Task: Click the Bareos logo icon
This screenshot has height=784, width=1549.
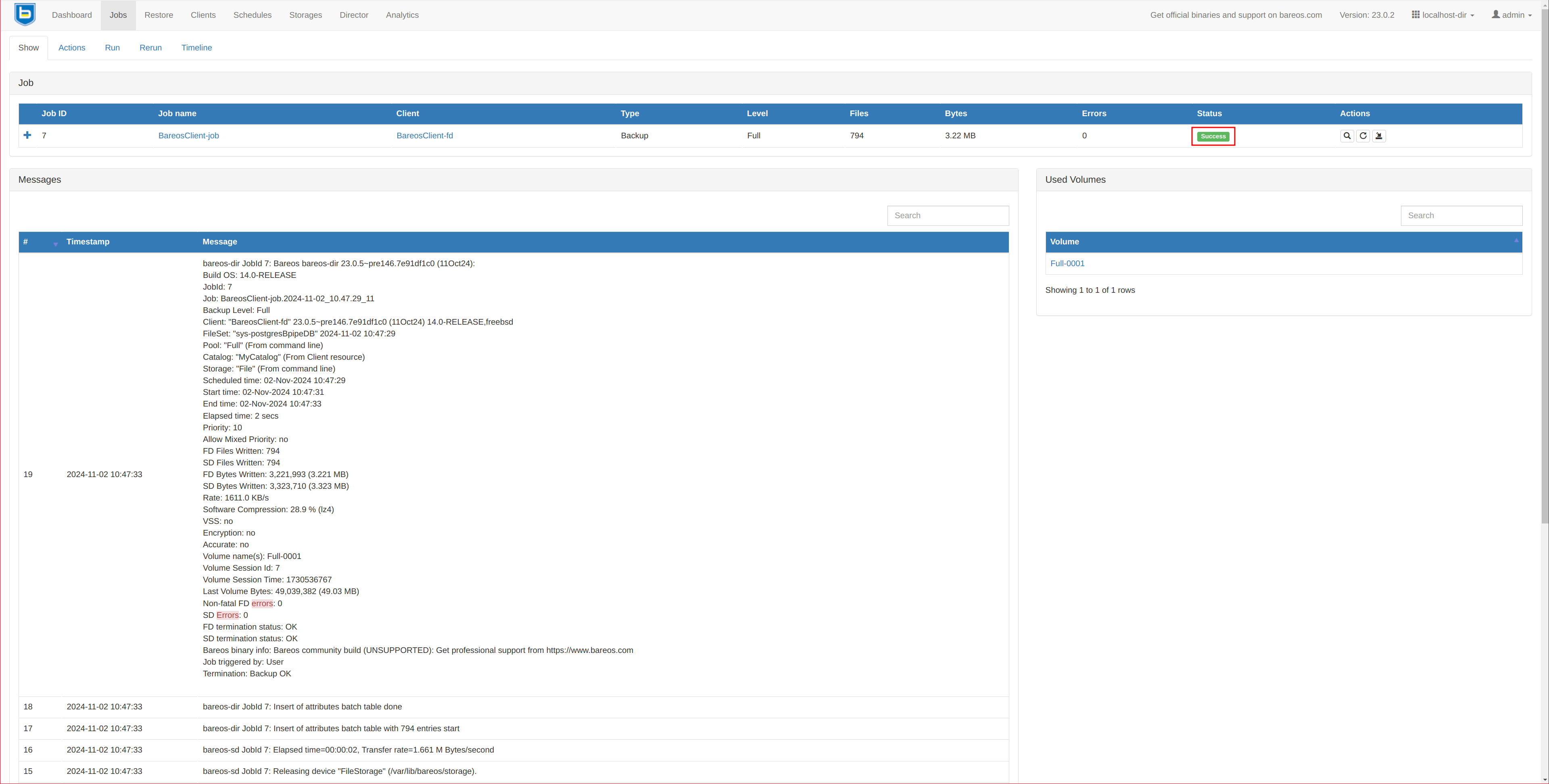Action: pyautogui.click(x=25, y=15)
